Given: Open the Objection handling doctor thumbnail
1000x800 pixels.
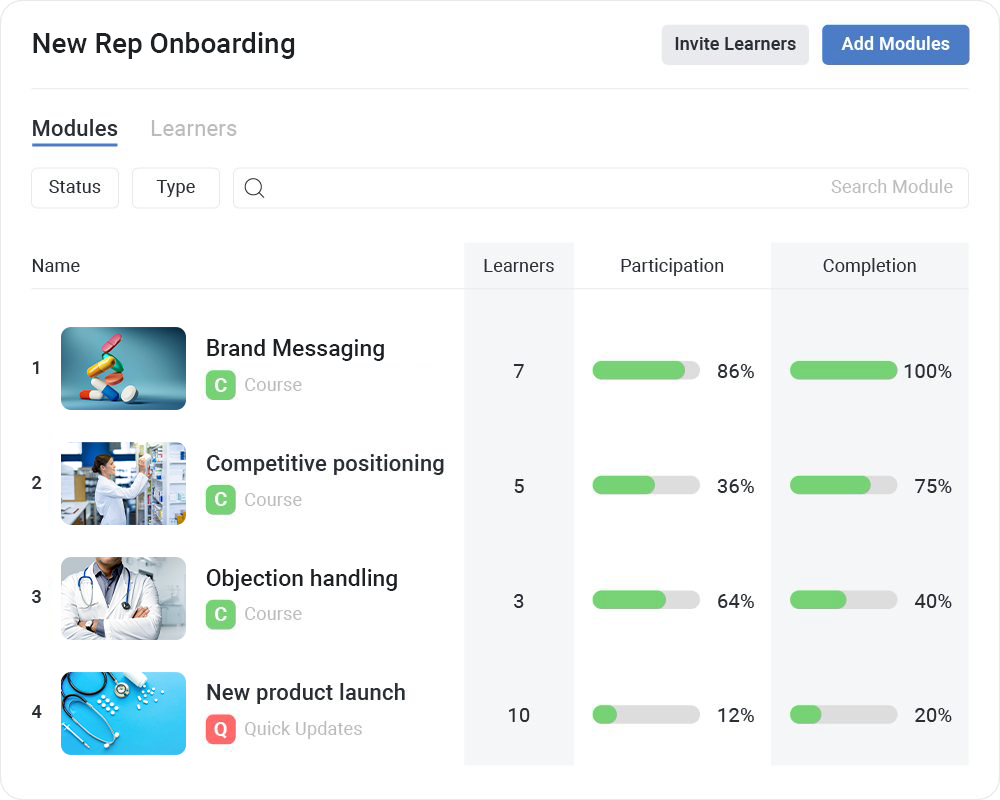Looking at the screenshot, I should pyautogui.click(x=123, y=598).
